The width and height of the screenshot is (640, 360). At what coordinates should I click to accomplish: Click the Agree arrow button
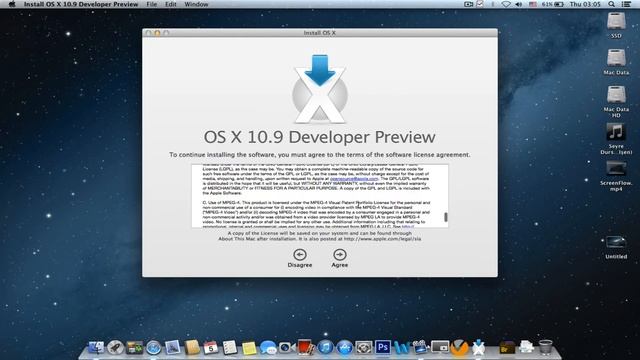[340, 255]
